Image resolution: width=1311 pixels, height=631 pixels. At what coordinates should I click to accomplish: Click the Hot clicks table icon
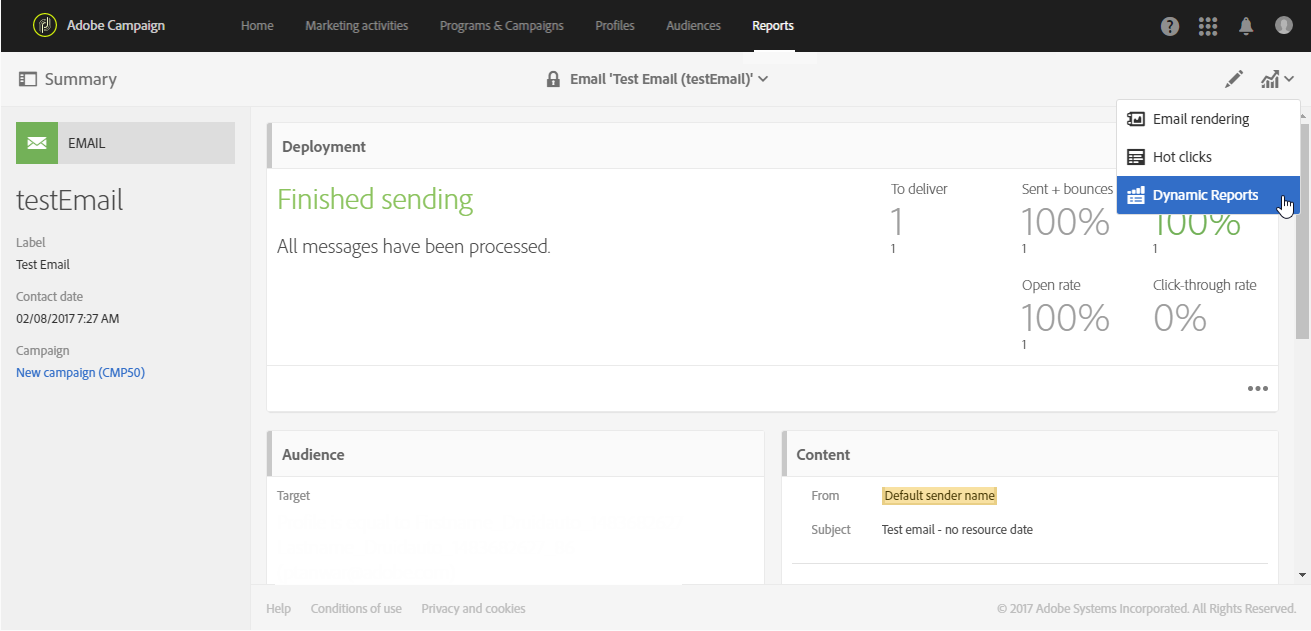(1135, 157)
